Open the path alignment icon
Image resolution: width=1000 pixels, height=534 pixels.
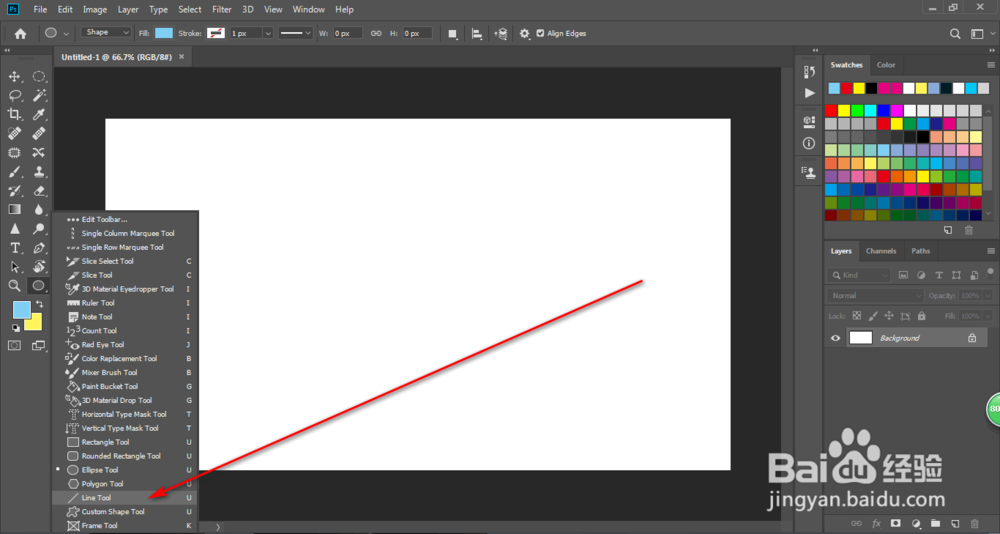[476, 34]
